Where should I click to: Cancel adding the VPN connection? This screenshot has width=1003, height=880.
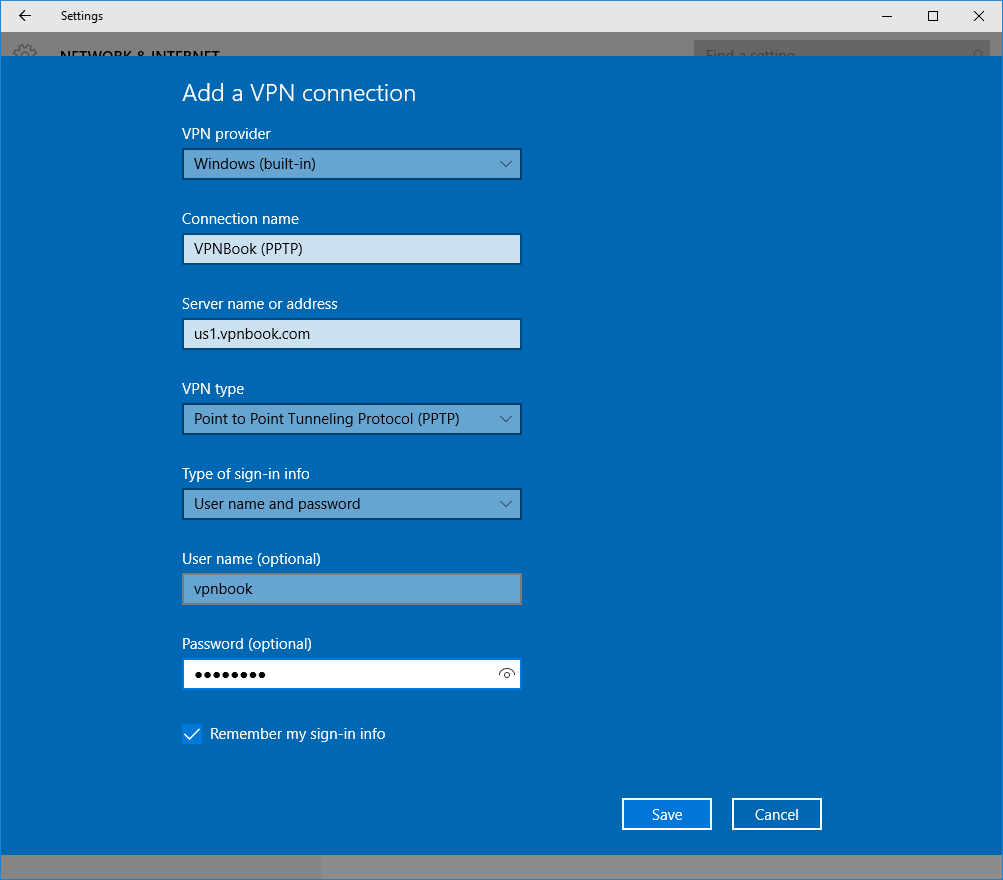[x=776, y=813]
